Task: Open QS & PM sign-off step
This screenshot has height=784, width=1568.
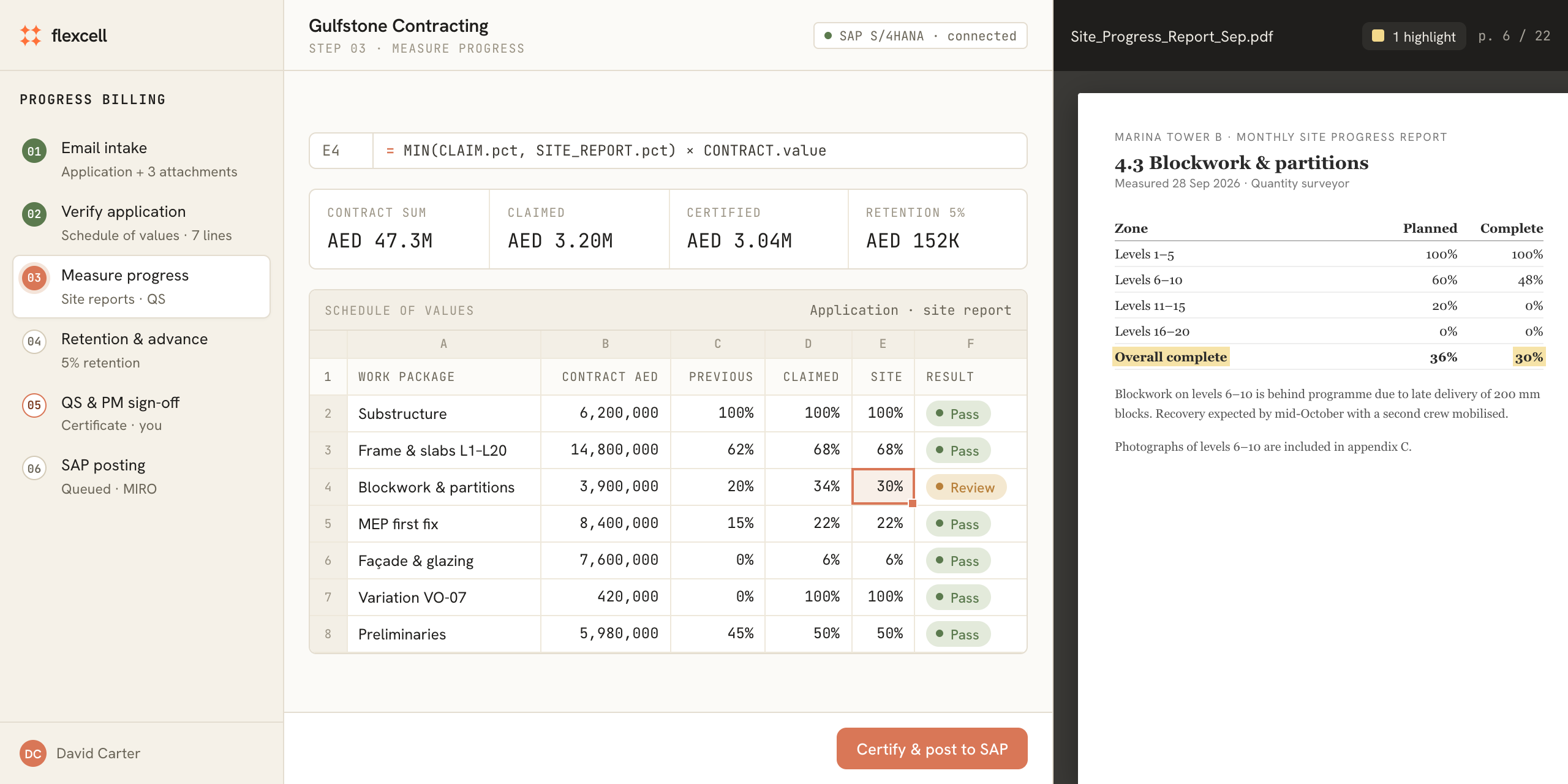Action: 141,414
